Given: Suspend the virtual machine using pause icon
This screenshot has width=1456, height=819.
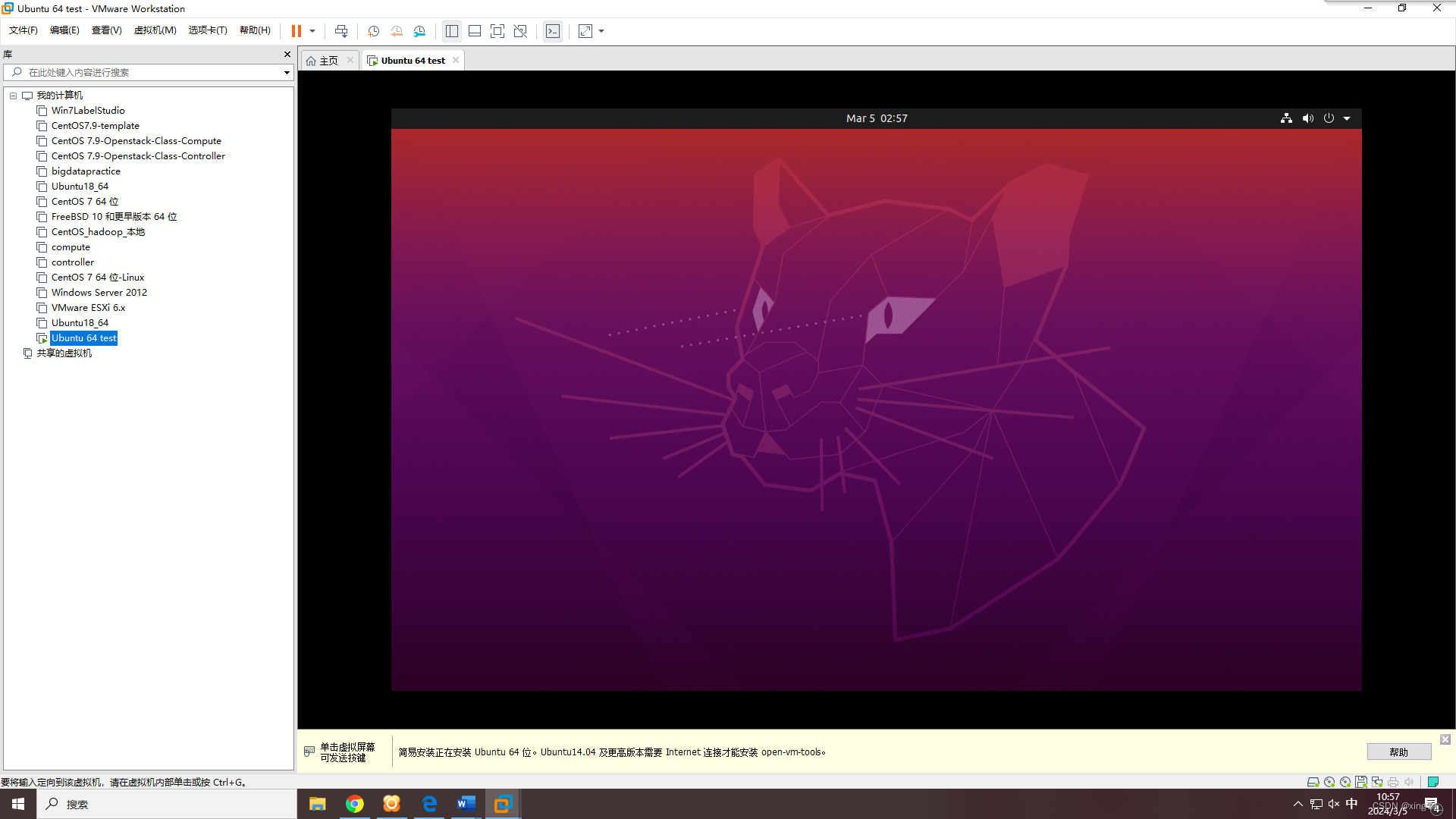Looking at the screenshot, I should pyautogui.click(x=297, y=31).
